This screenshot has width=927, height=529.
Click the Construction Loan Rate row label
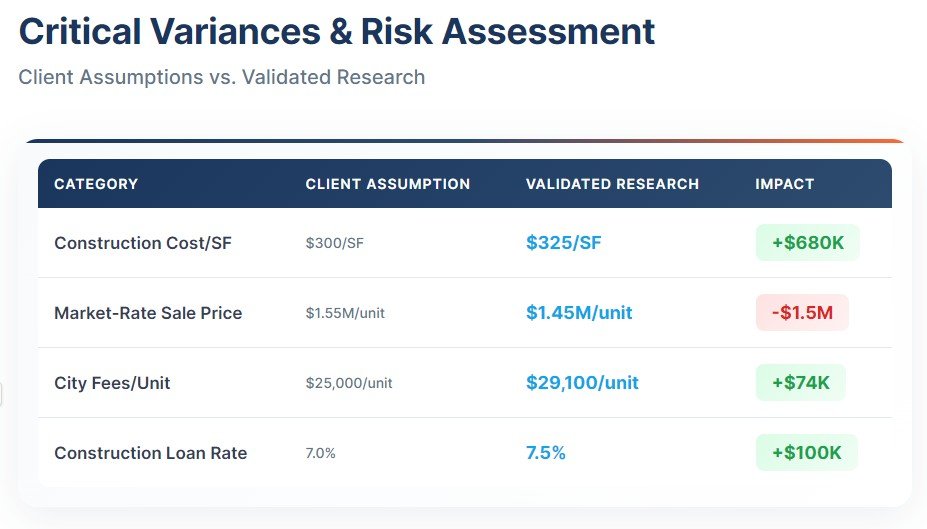(x=150, y=453)
